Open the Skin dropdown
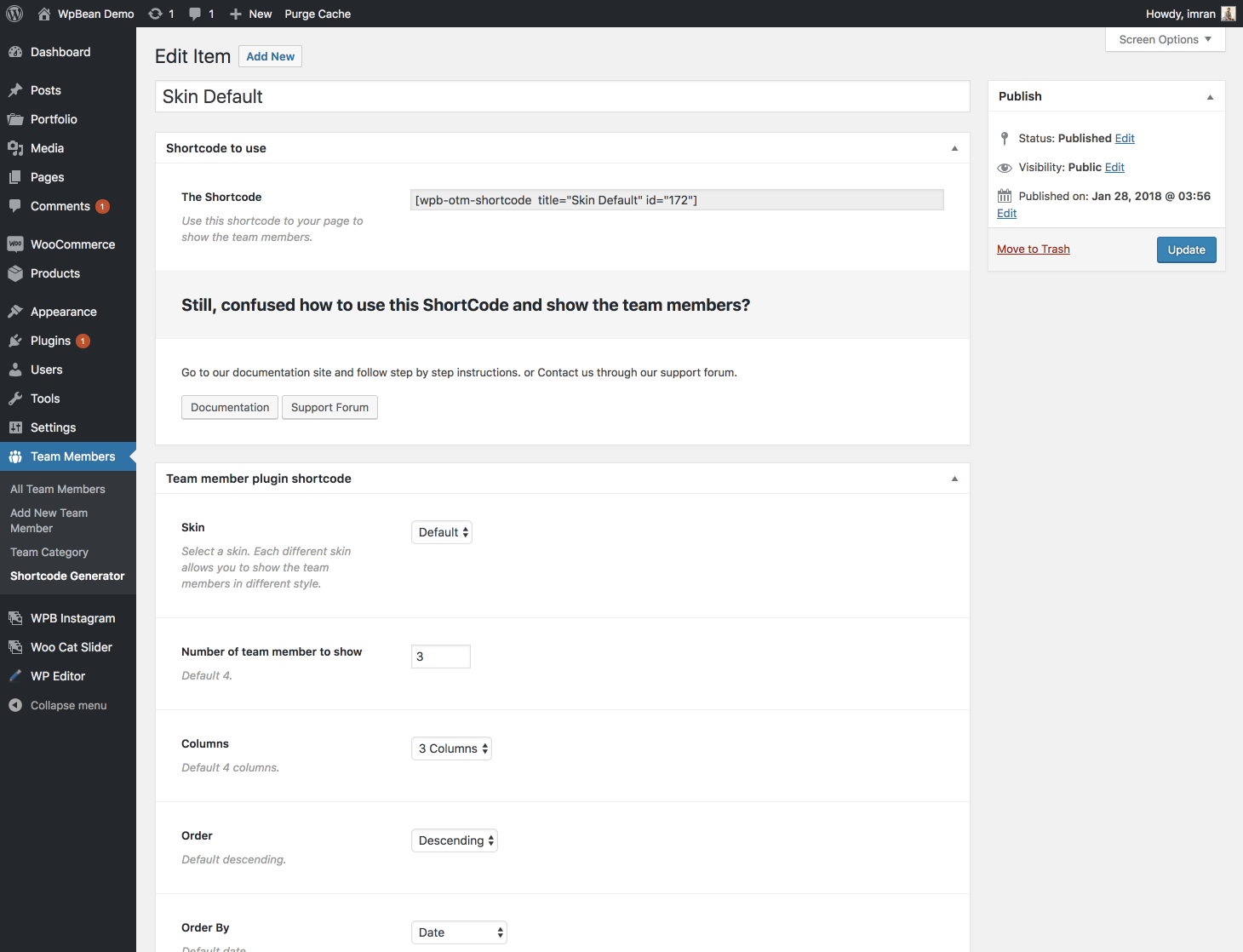 point(442,532)
